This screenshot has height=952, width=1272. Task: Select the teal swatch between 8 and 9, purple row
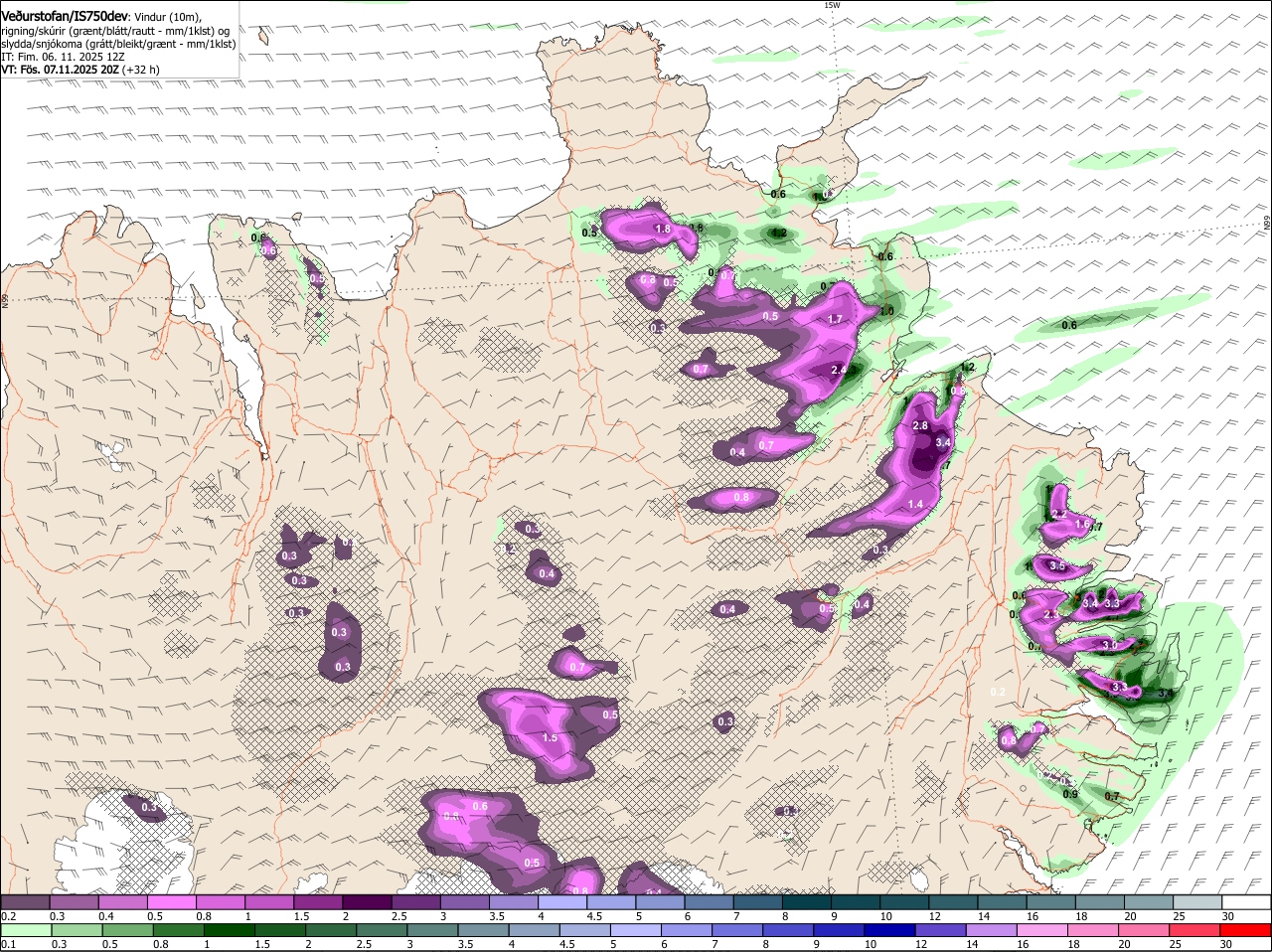[808, 902]
